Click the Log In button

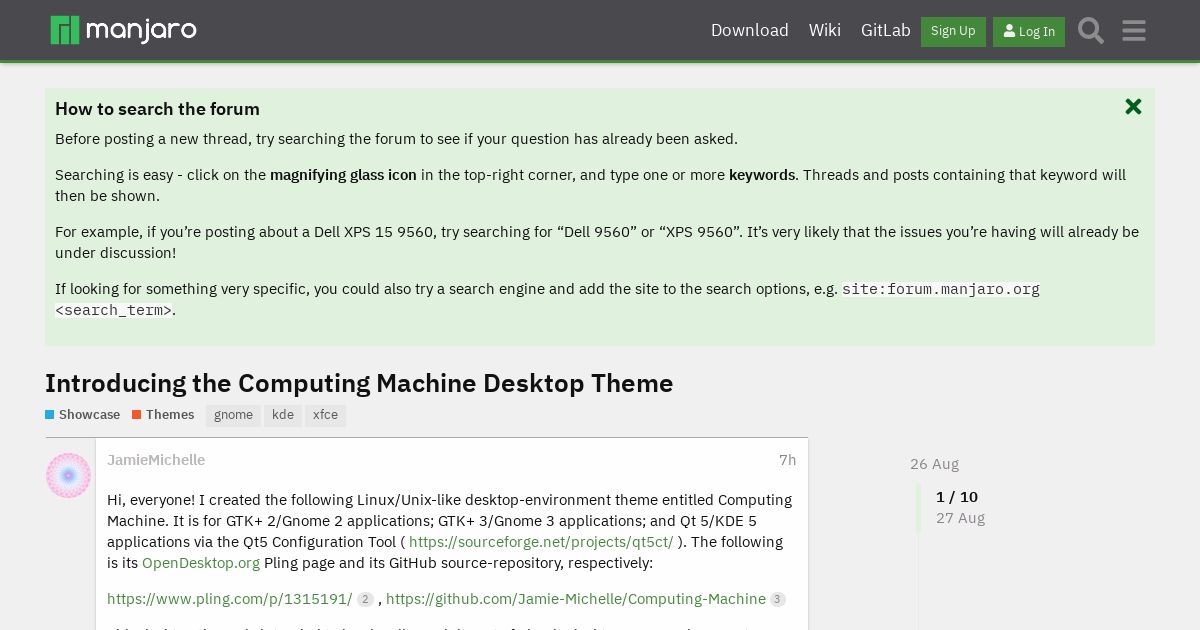(x=1029, y=31)
